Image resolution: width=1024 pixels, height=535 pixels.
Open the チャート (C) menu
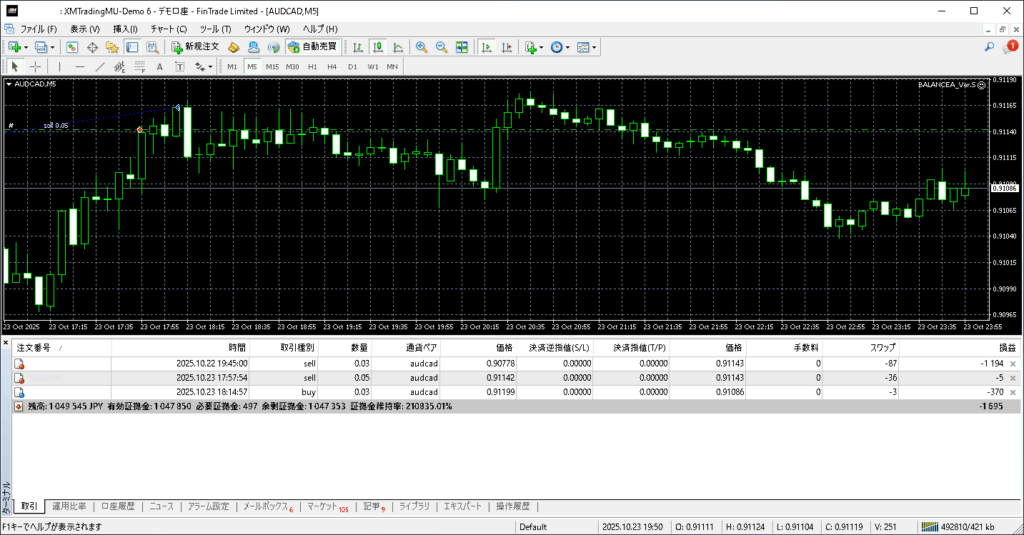168,29
